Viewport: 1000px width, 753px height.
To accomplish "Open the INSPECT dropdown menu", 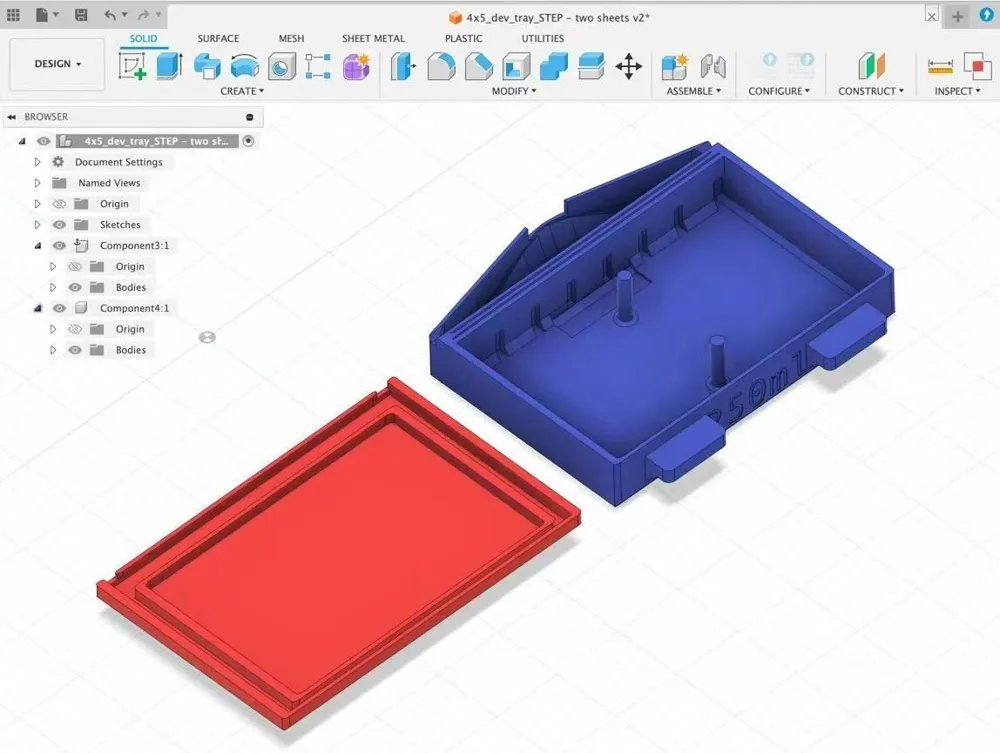I will click(958, 91).
